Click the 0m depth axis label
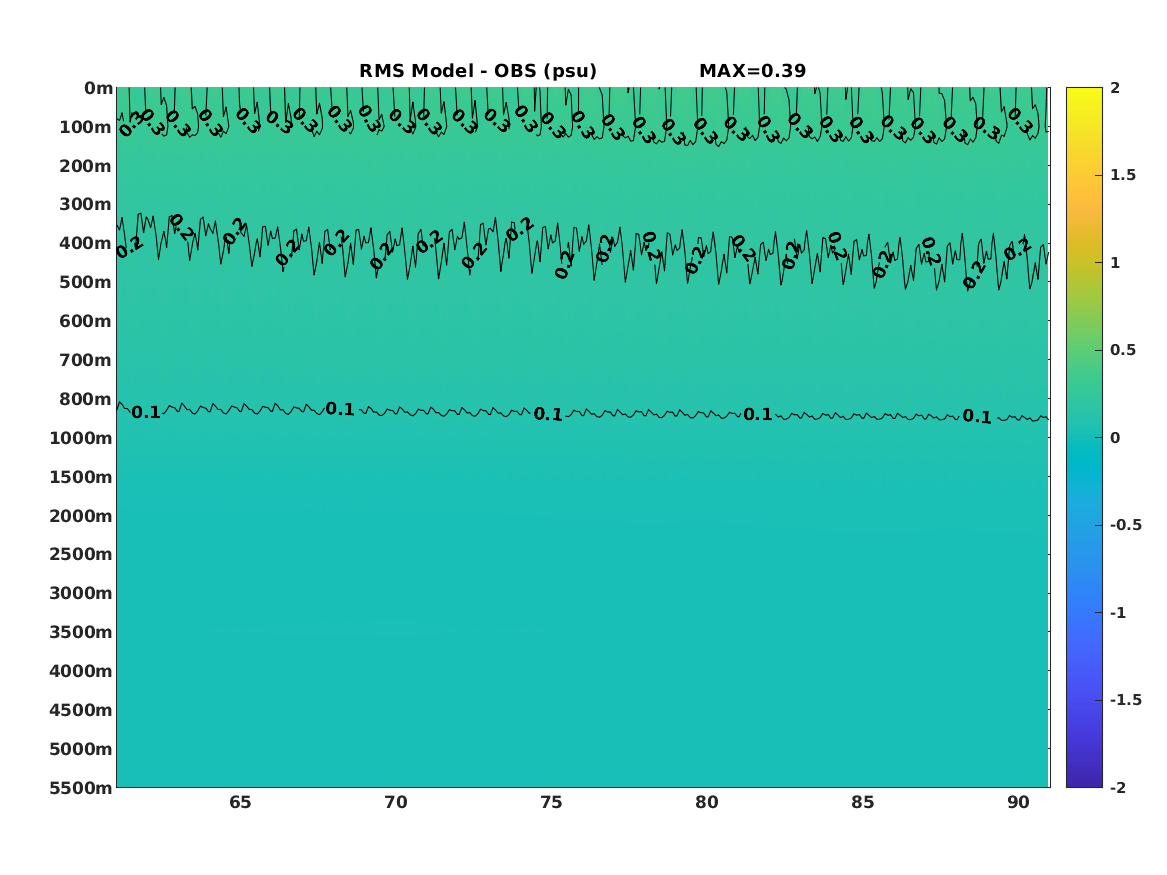1167x875 pixels. coord(98,89)
